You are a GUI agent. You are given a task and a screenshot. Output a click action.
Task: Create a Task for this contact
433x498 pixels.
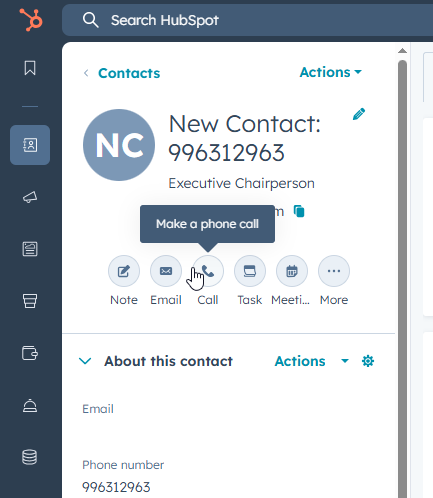(x=250, y=271)
